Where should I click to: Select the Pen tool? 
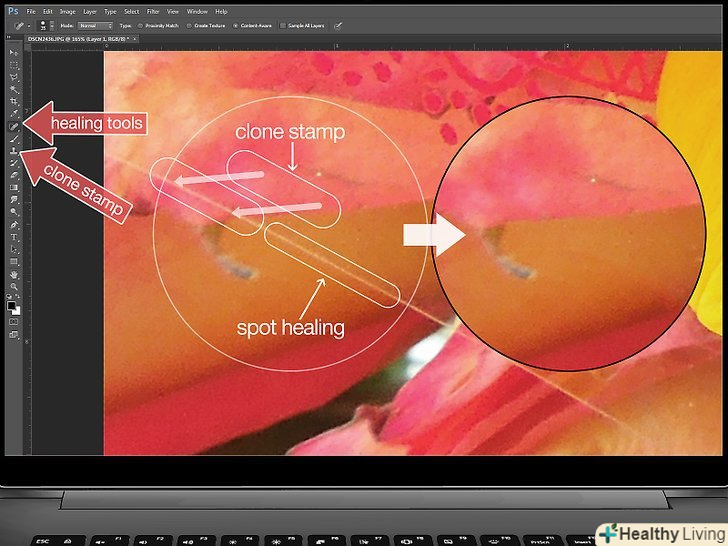(x=13, y=225)
